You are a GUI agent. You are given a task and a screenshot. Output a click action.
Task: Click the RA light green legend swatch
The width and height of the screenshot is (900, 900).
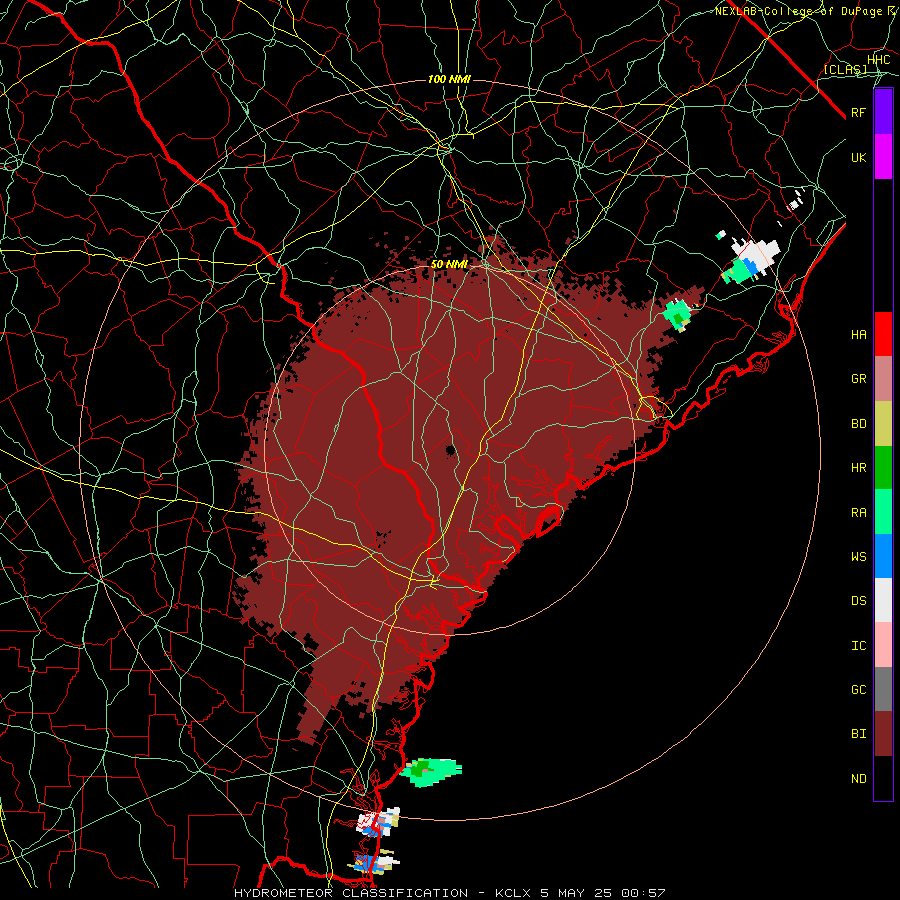(883, 512)
